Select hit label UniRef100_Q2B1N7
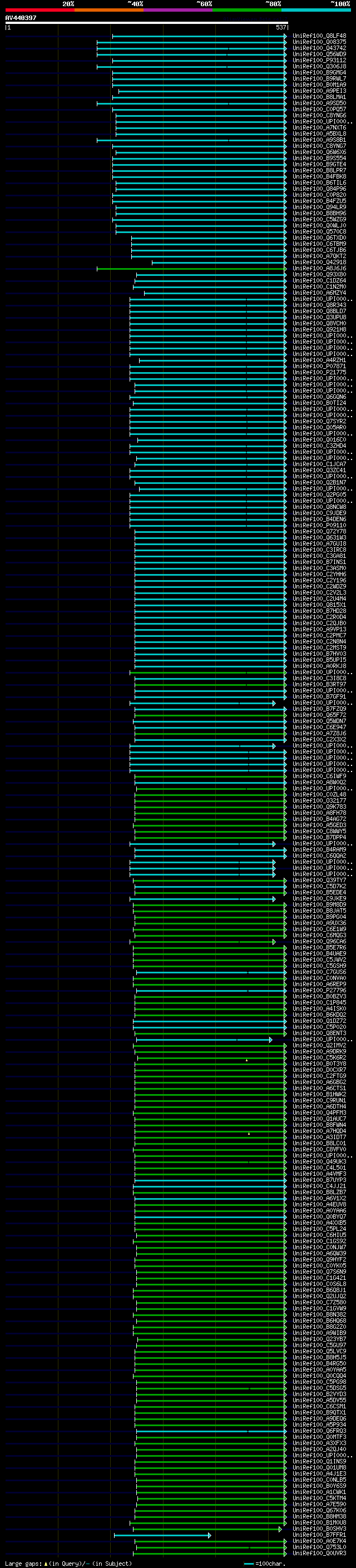Screen dimensions: 356x1568 click(319, 483)
